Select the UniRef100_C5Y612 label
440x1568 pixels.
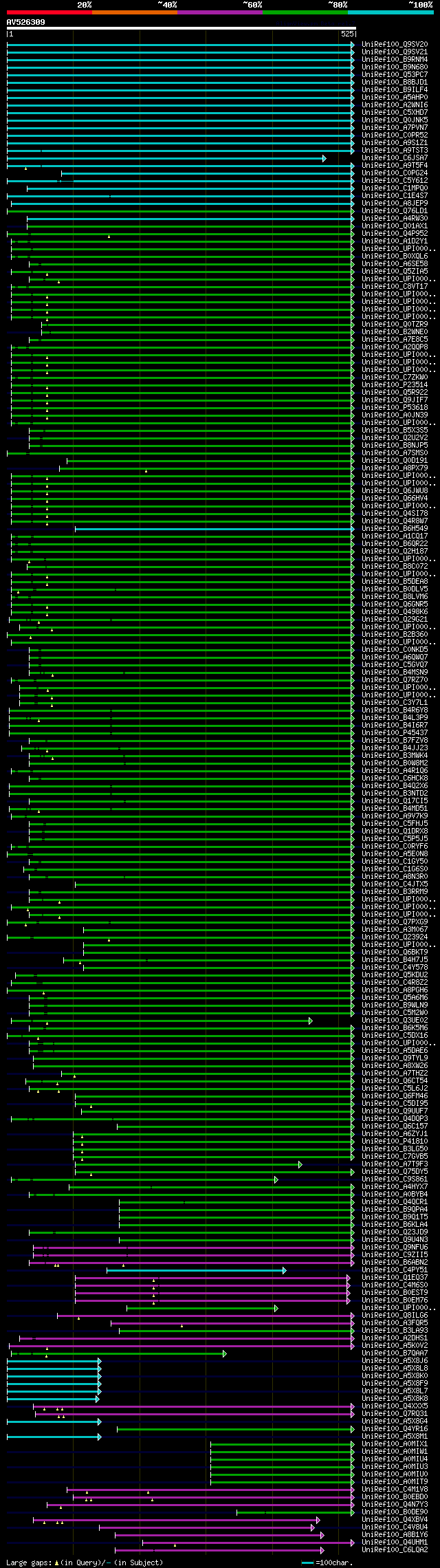pyautogui.click(x=395, y=180)
